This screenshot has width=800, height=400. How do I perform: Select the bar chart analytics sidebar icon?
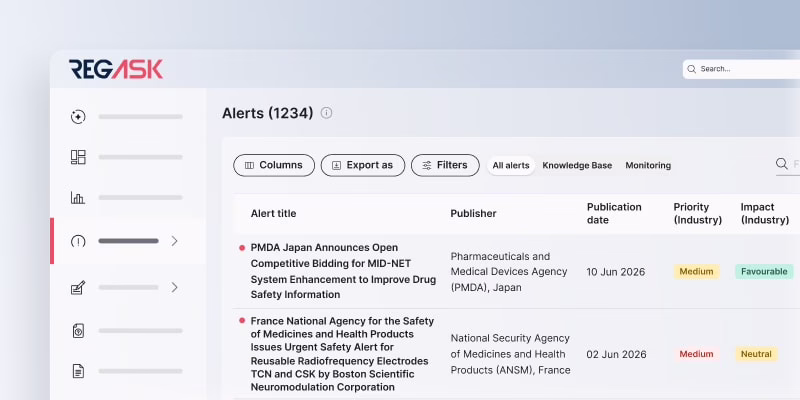78,197
